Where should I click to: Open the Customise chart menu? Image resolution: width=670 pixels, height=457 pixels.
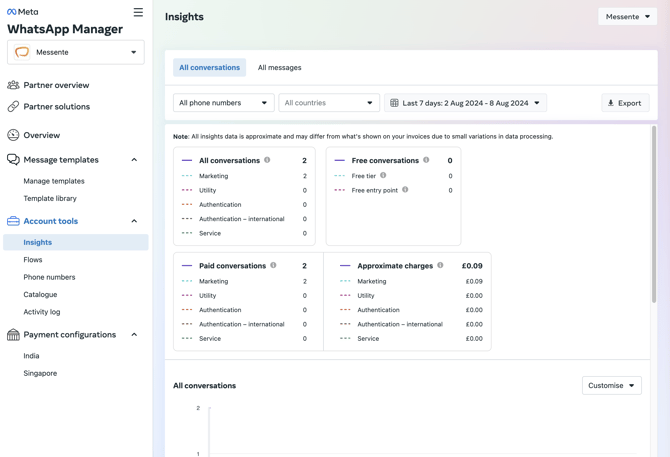pyautogui.click(x=611, y=385)
